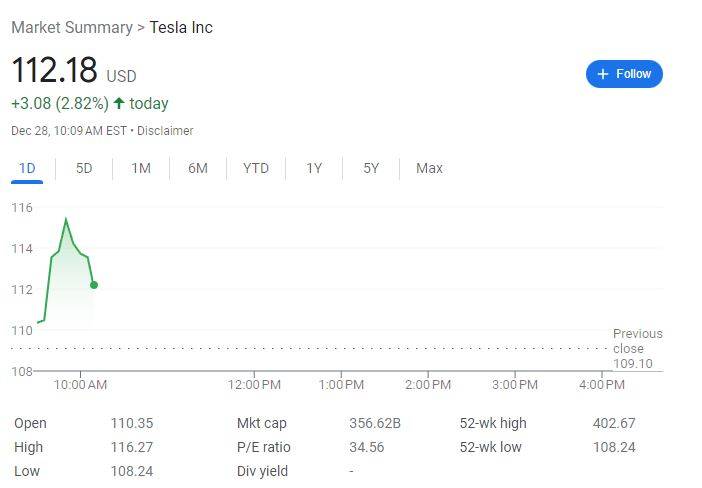The image size is (702, 488).
Task: Click the plus icon in Follow button
Action: coord(603,74)
